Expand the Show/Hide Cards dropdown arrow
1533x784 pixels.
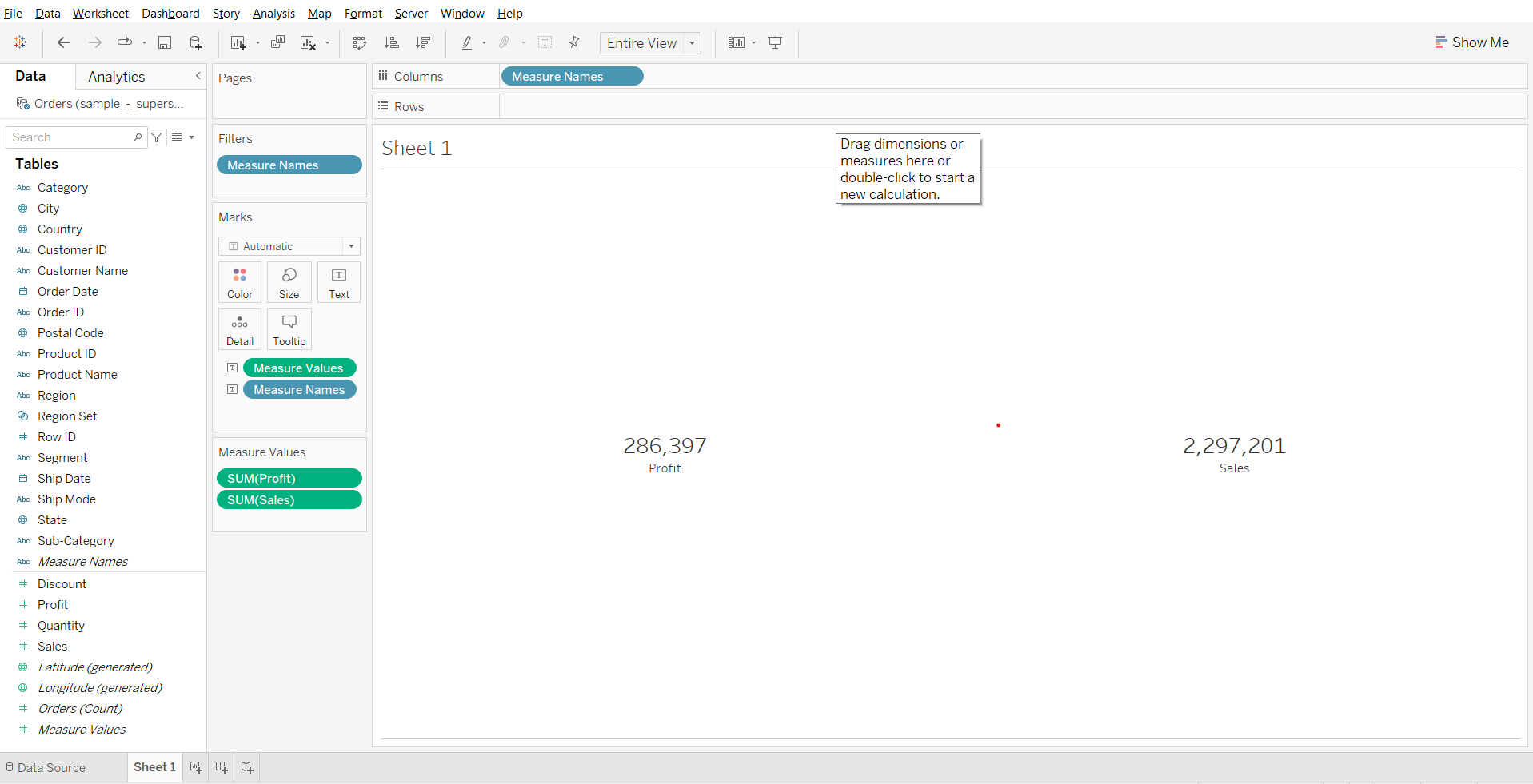point(753,43)
